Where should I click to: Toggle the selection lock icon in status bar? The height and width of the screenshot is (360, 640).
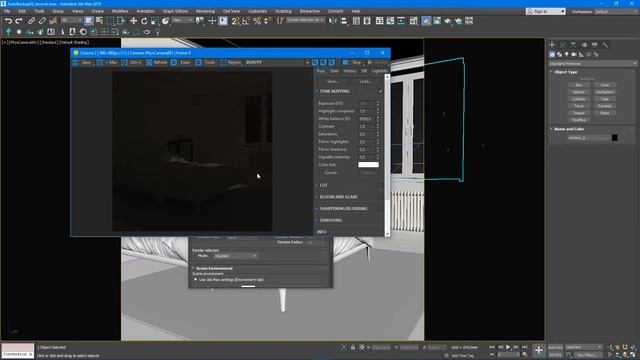pos(353,347)
